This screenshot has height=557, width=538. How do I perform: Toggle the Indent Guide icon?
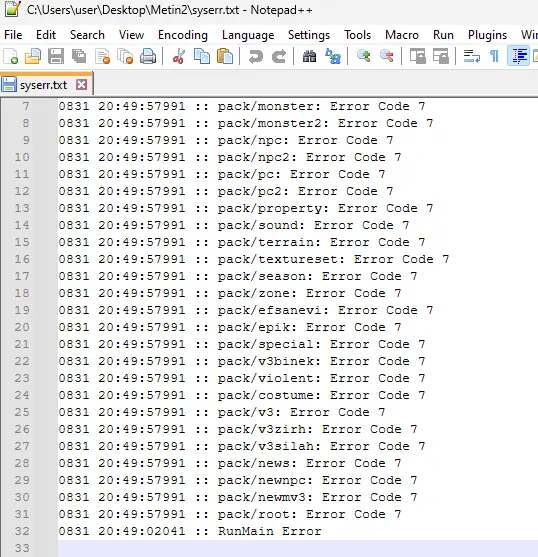pos(519,56)
